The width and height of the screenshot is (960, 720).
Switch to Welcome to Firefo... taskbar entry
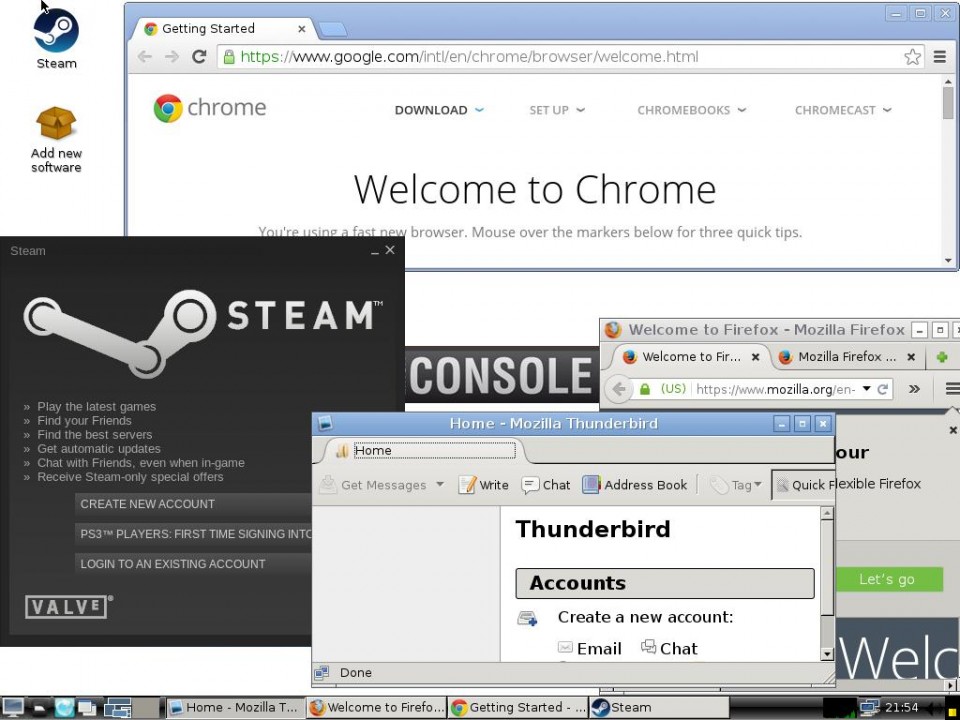(x=377, y=708)
